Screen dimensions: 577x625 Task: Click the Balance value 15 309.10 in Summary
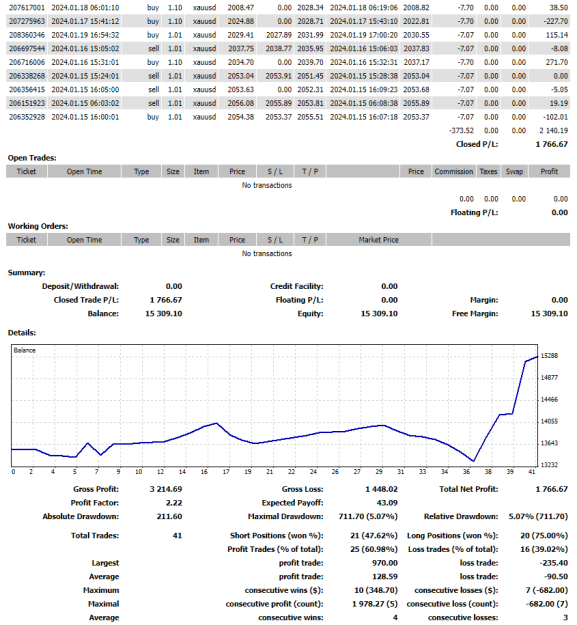(164, 314)
